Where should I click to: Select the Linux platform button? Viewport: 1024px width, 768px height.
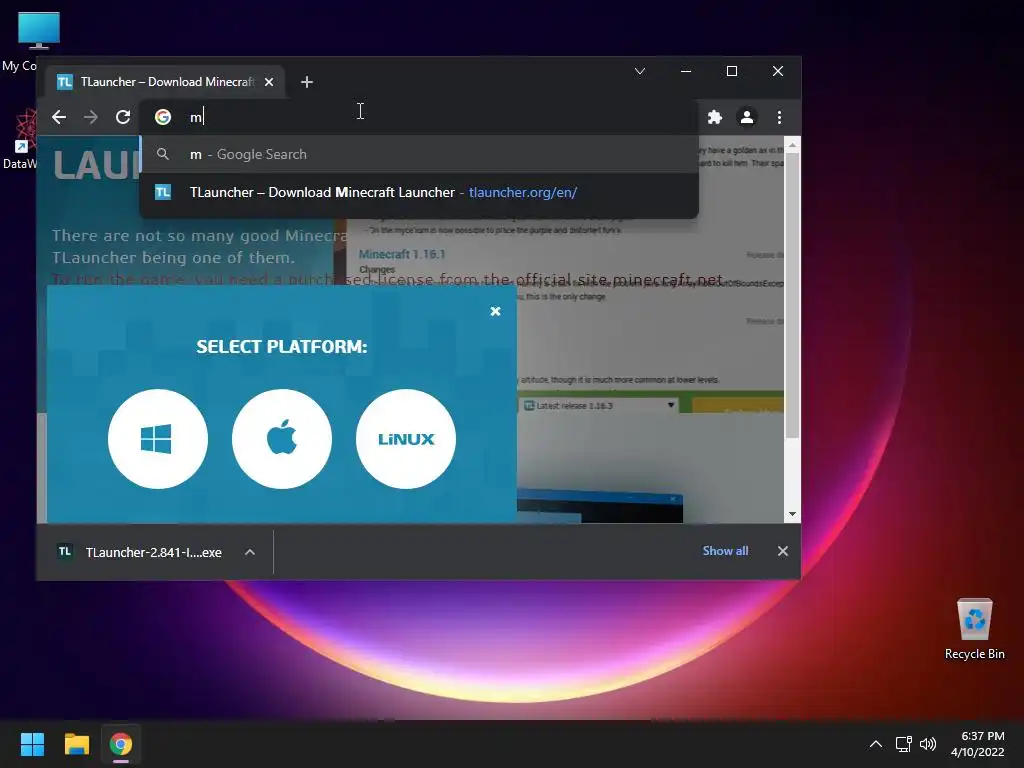coord(406,438)
